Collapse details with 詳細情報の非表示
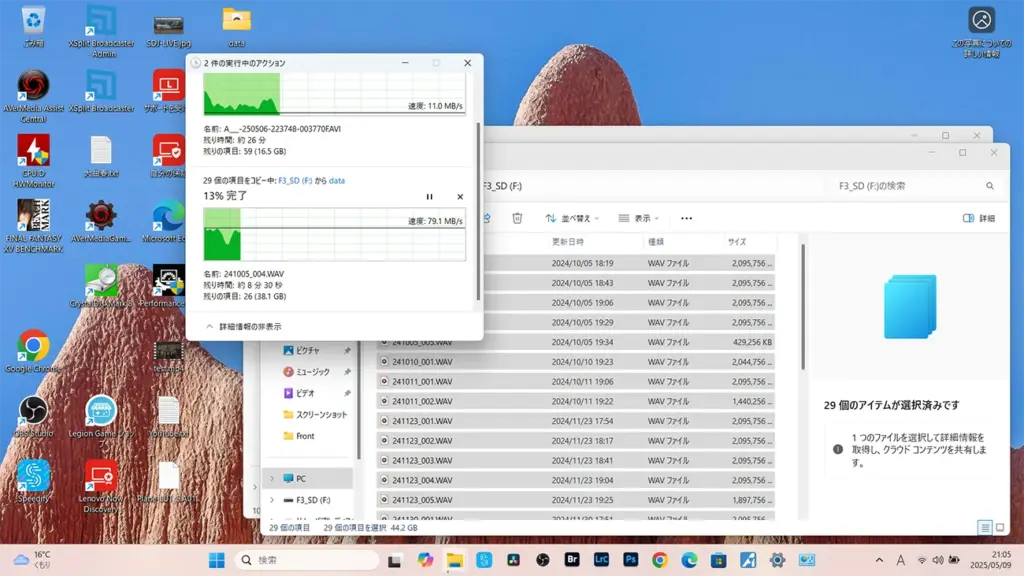The width and height of the screenshot is (1024, 576). pos(244,327)
